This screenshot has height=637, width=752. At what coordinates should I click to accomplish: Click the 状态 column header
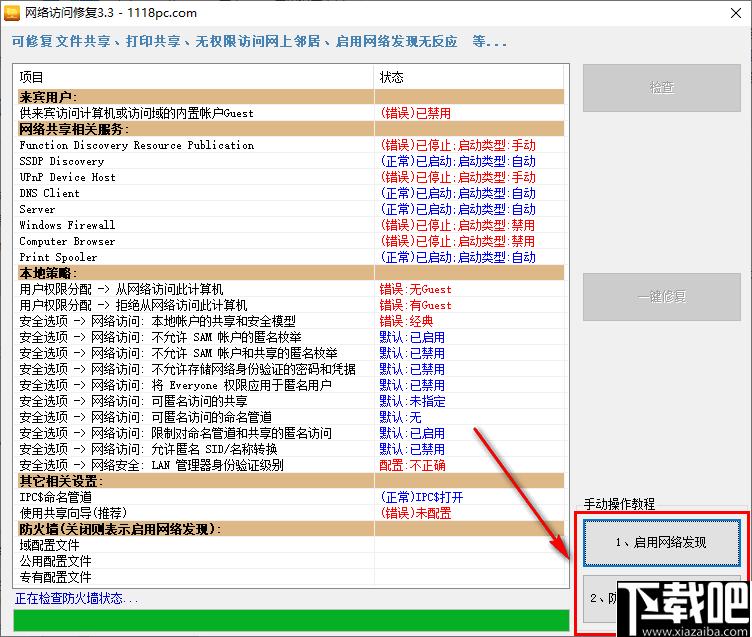(469, 77)
